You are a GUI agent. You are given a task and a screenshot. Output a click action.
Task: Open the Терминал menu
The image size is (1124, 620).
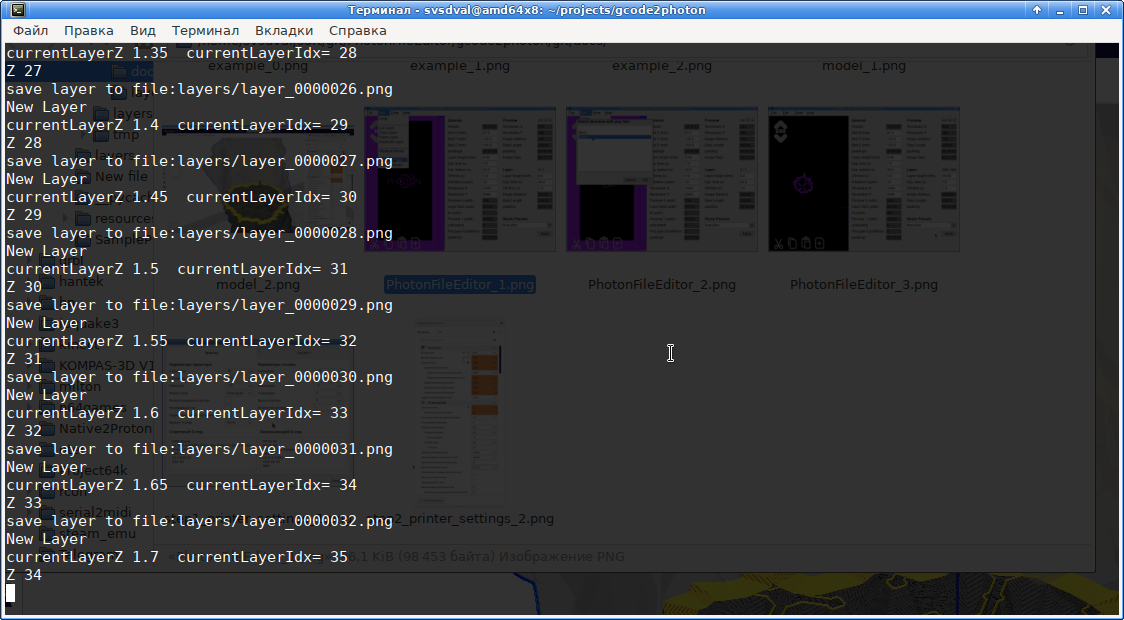point(205,30)
